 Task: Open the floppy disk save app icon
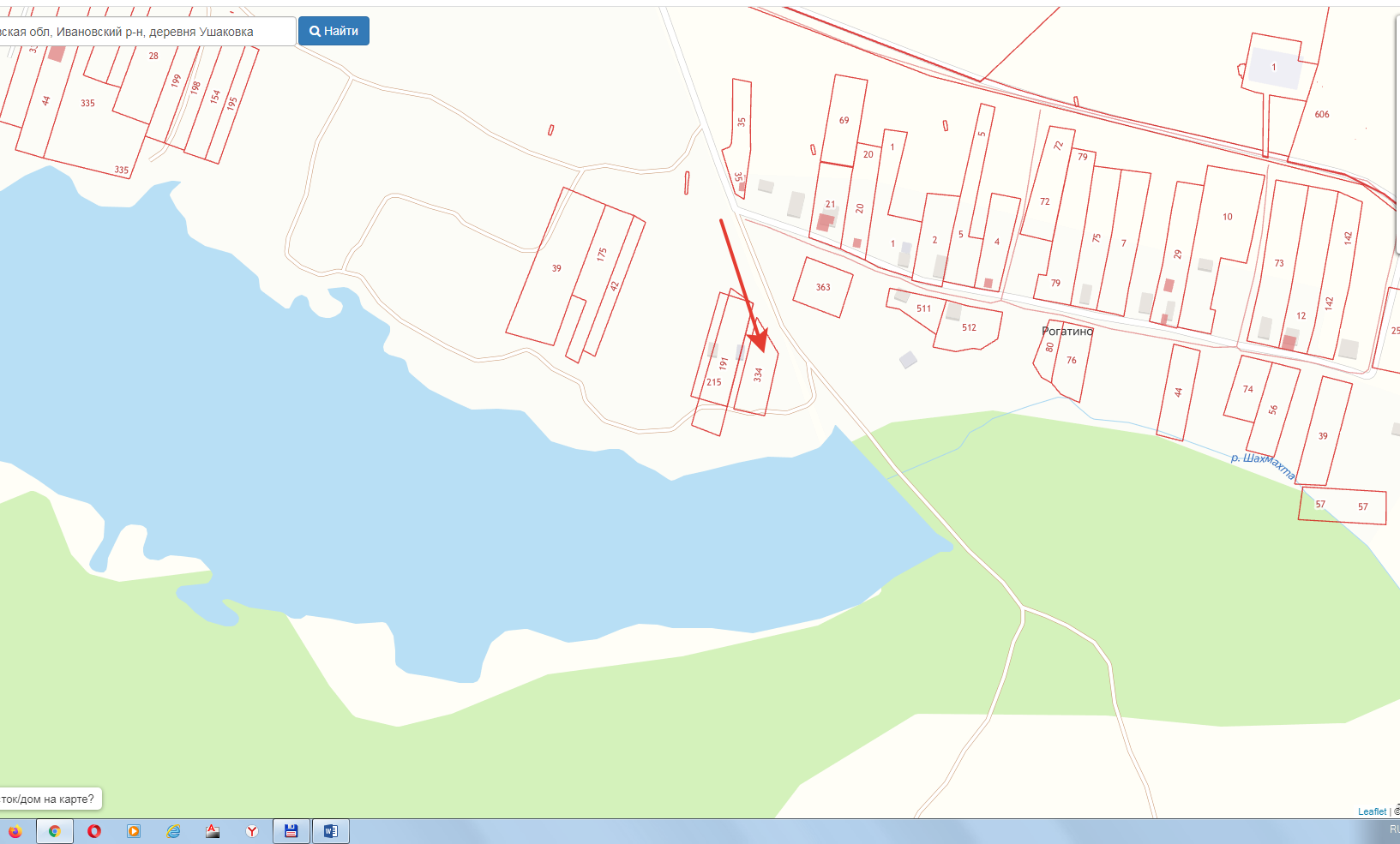click(291, 831)
